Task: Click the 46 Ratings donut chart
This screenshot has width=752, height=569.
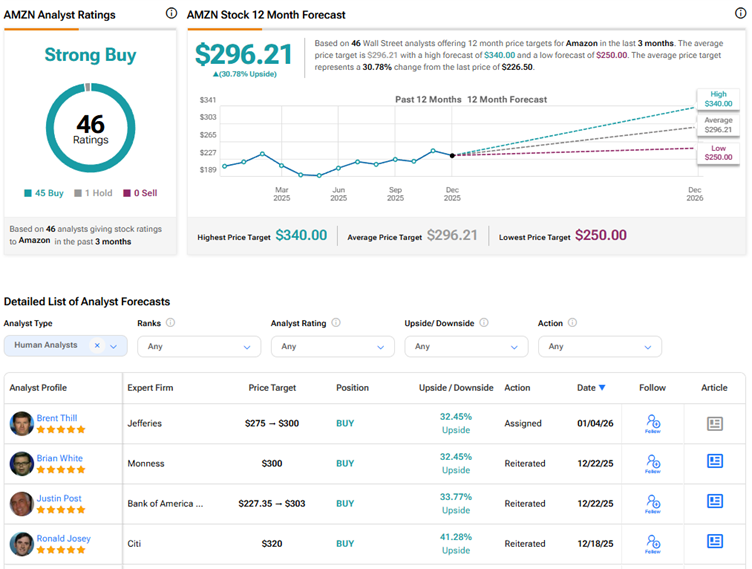Action: pos(91,128)
